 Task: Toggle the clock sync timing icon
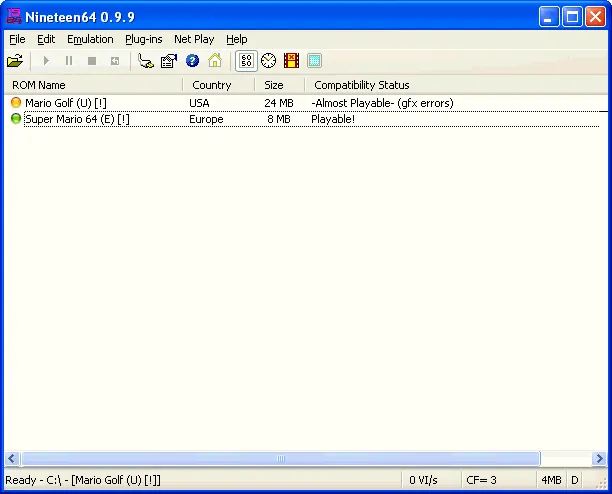click(269, 61)
